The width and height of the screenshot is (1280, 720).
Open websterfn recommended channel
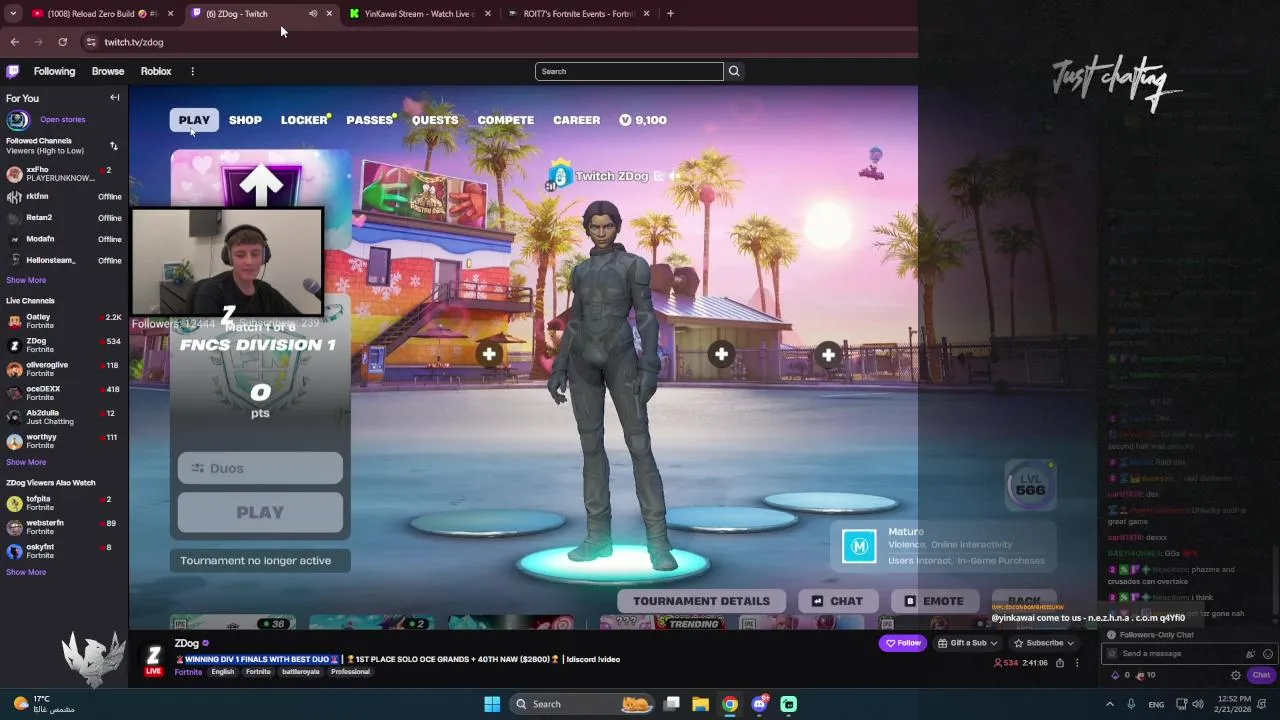pyautogui.click(x=64, y=527)
